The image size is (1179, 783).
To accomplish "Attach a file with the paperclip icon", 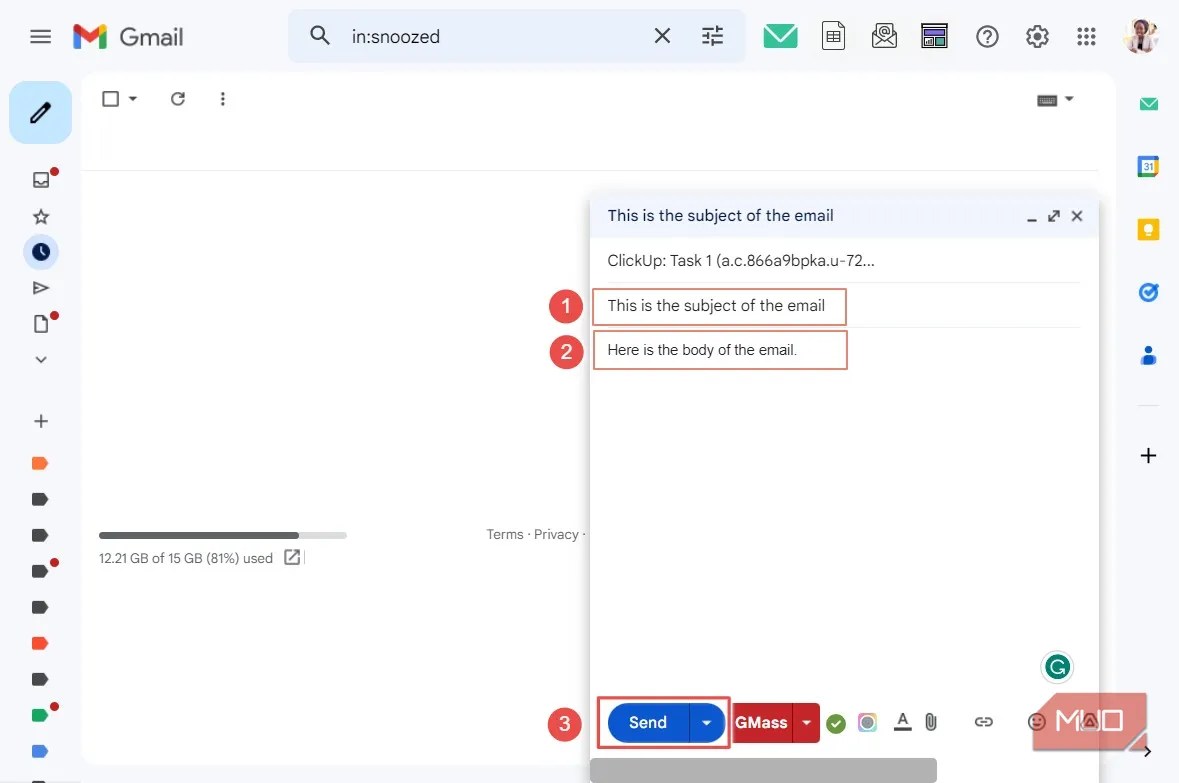I will tap(930, 722).
